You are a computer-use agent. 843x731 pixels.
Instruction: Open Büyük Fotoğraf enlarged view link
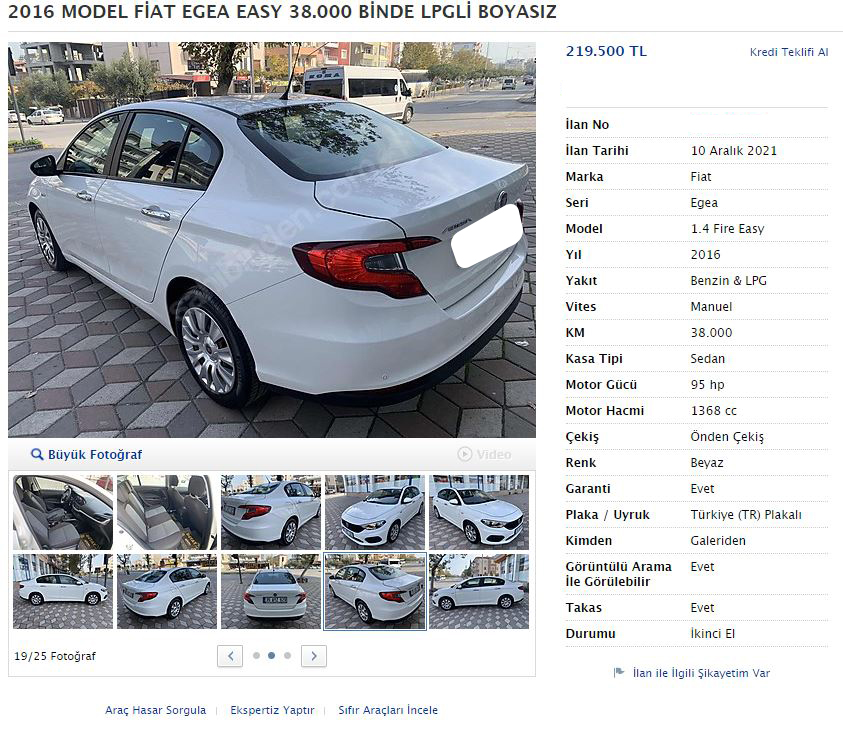pos(95,455)
